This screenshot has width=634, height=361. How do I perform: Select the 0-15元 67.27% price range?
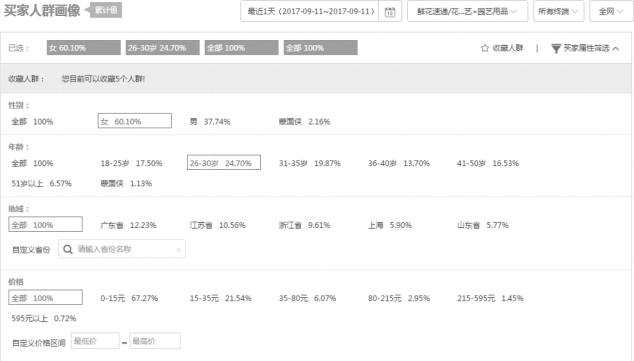(x=129, y=298)
